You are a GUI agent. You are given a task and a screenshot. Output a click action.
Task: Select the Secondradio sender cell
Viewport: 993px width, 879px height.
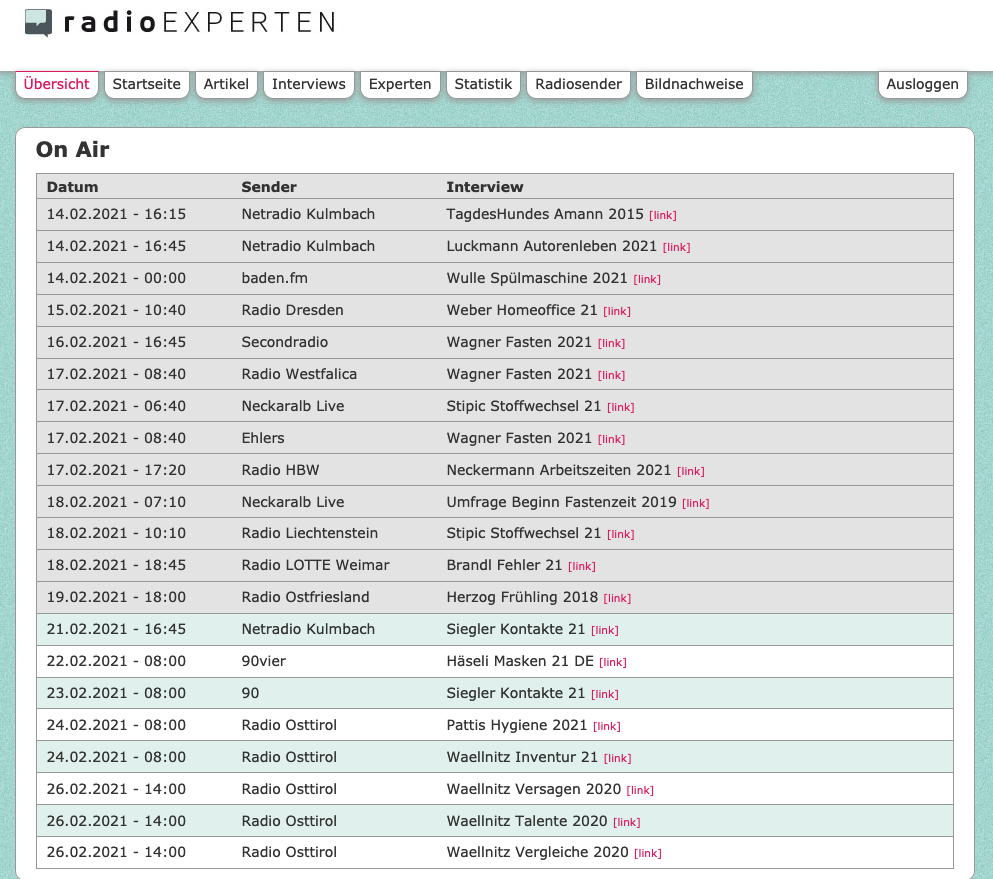284,342
